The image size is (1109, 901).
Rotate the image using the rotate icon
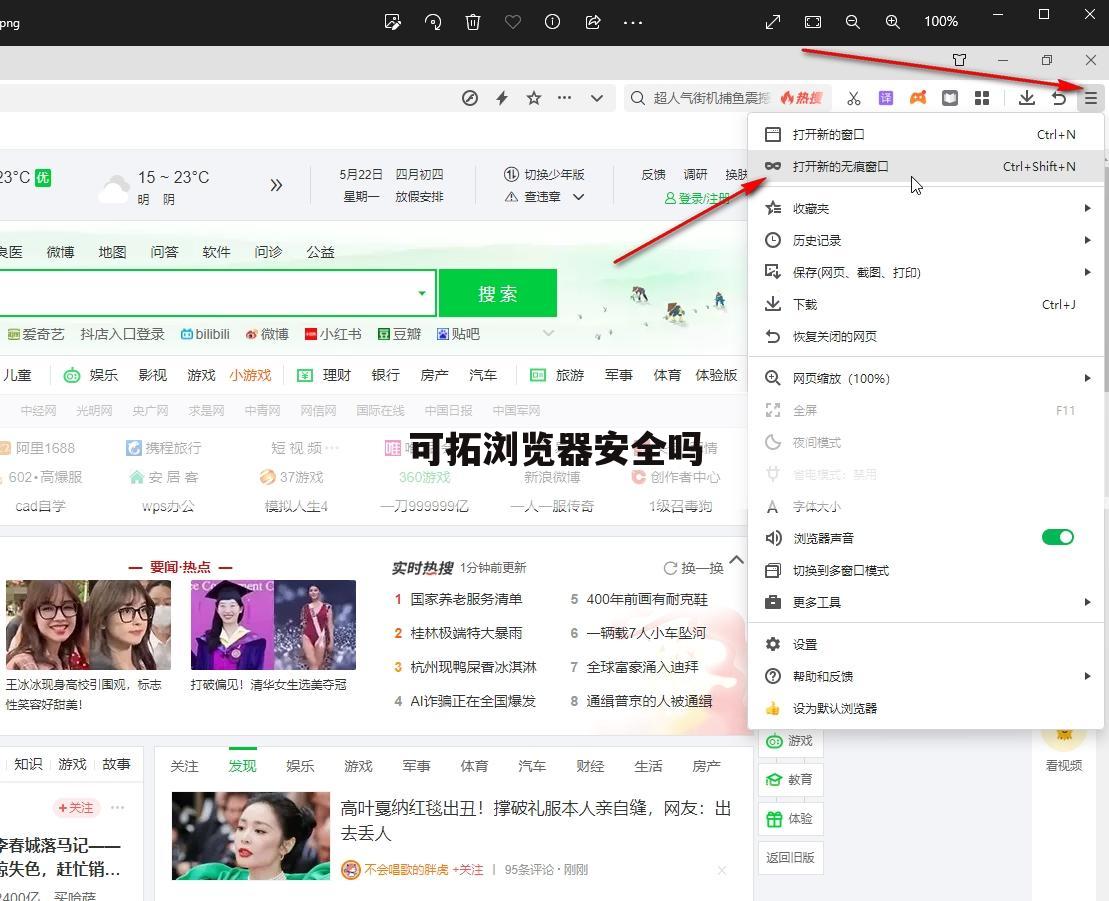(x=433, y=22)
